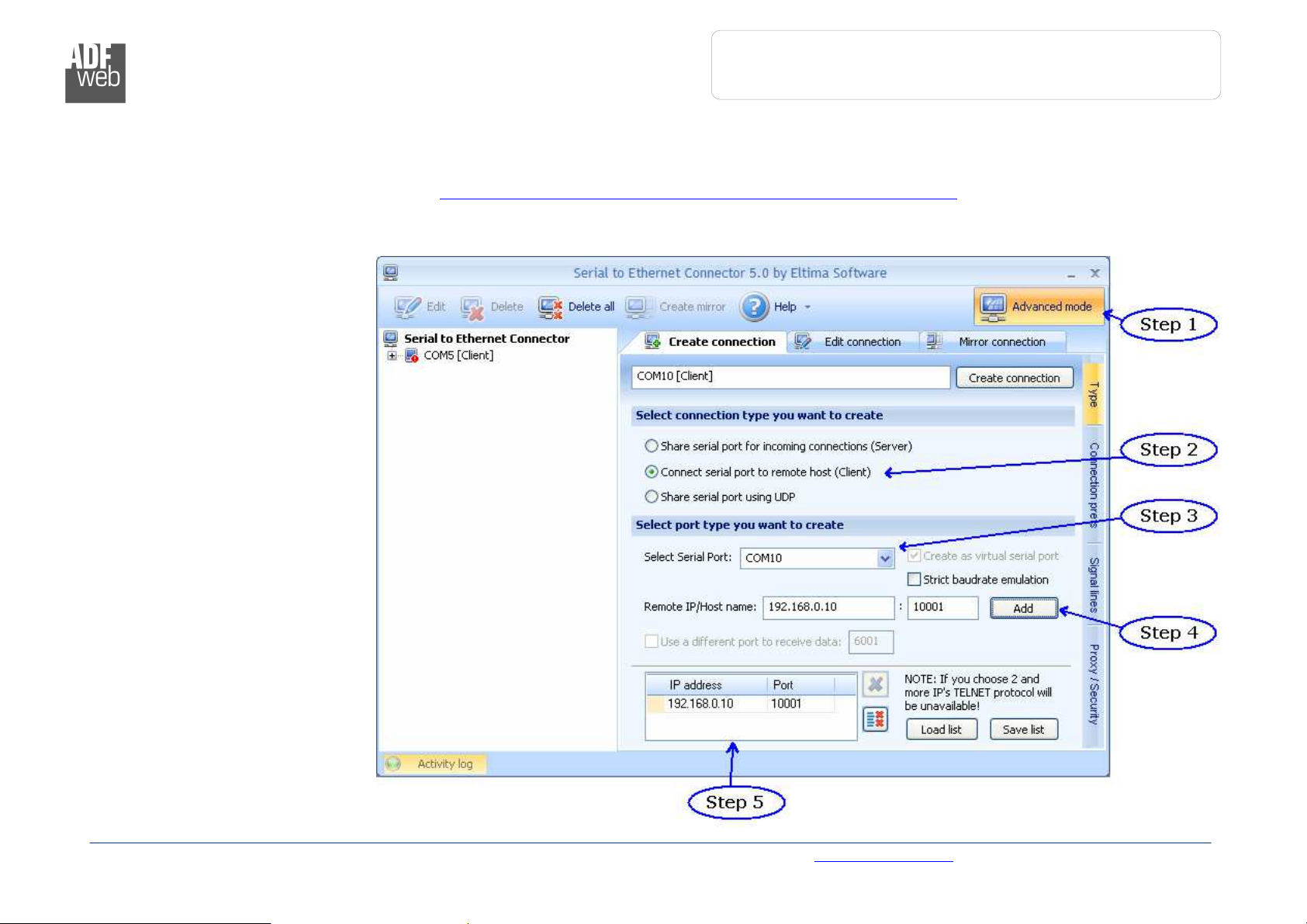Click the Delete toolbar icon
1307x924 pixels.
coord(472,308)
